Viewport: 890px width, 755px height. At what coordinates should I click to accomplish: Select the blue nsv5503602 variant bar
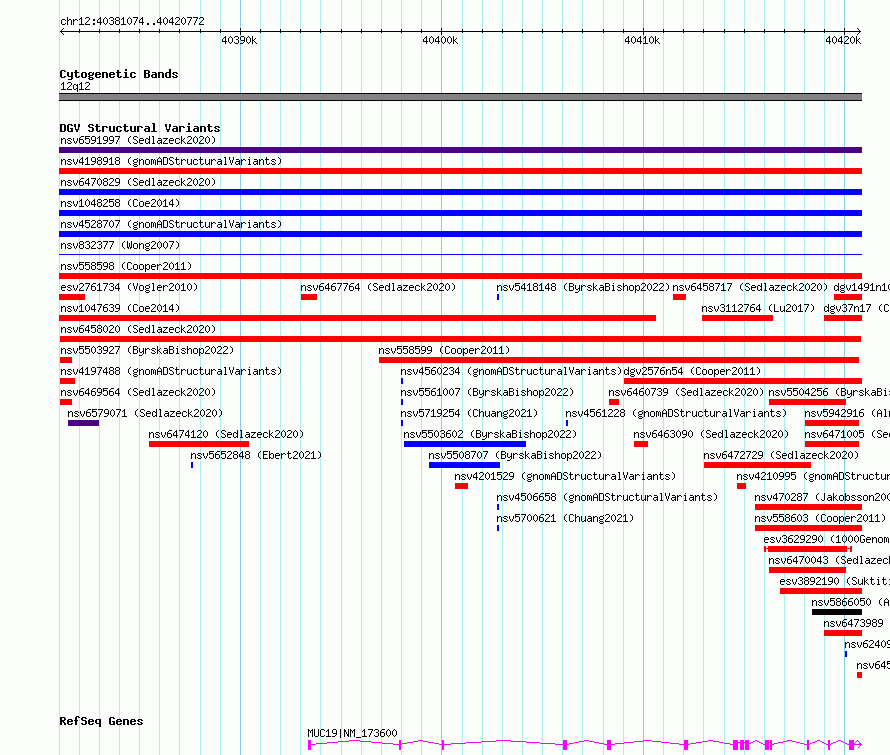coord(465,444)
